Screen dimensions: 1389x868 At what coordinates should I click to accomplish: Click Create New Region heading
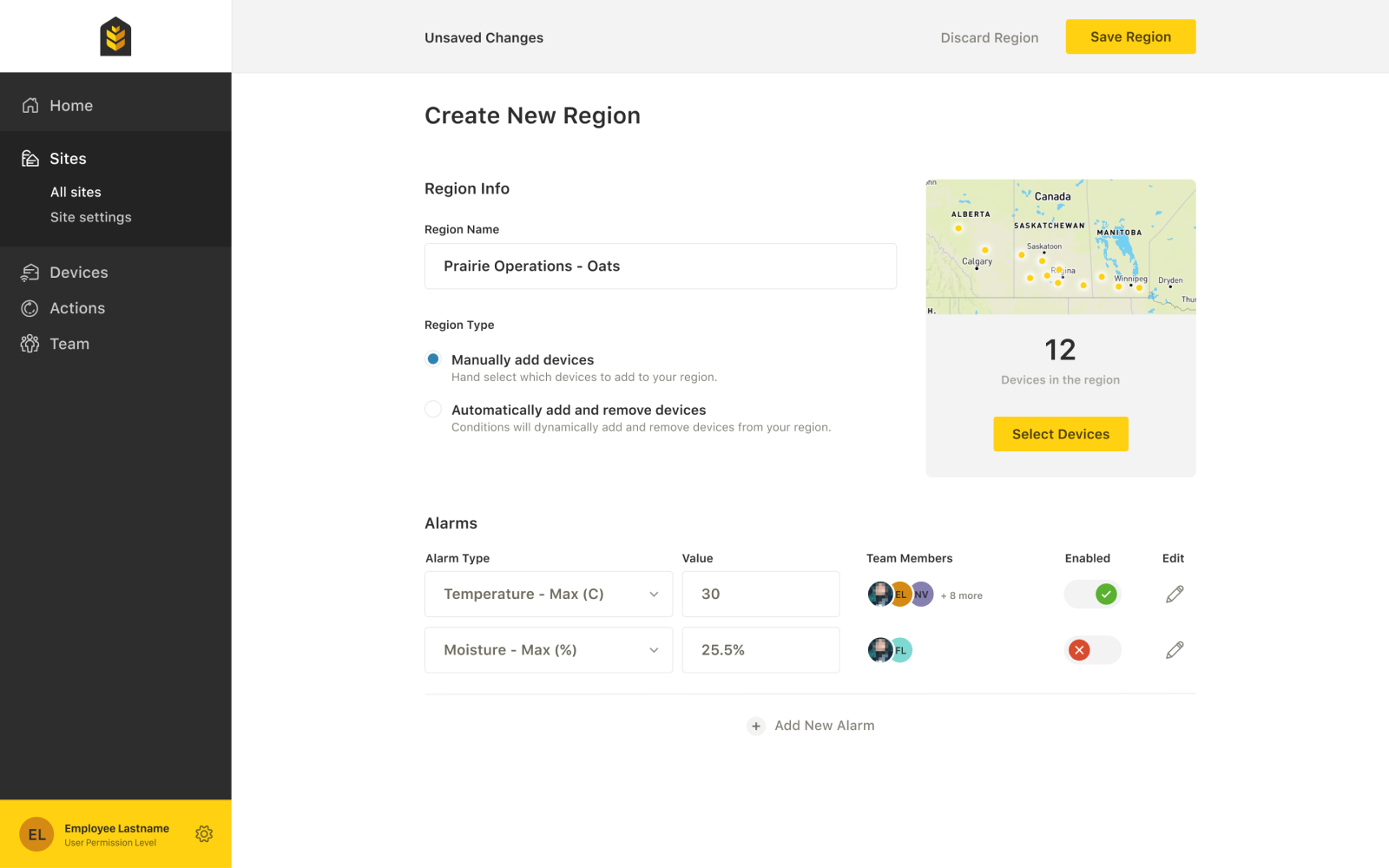(x=533, y=115)
